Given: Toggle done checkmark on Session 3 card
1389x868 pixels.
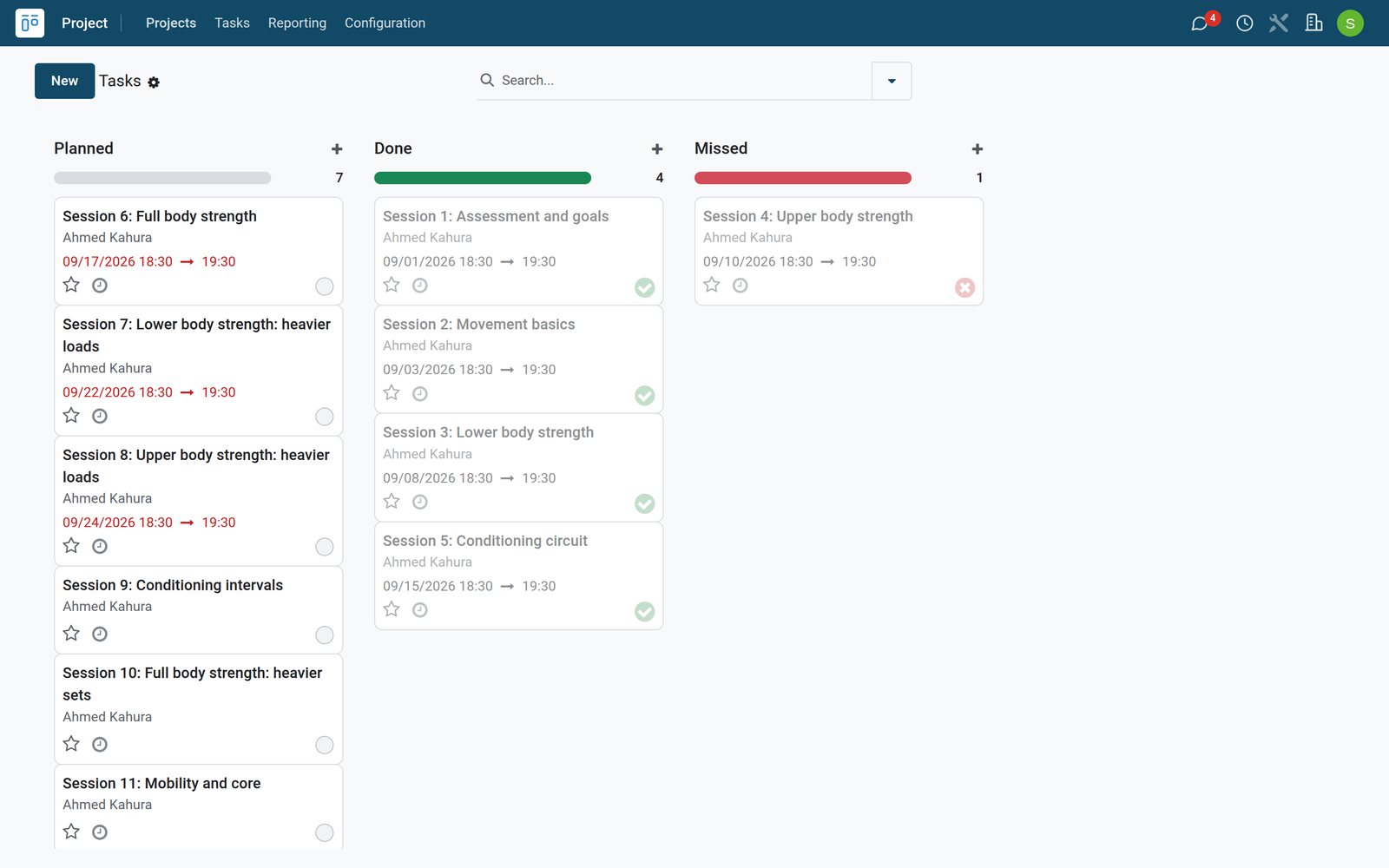Looking at the screenshot, I should pyautogui.click(x=645, y=503).
